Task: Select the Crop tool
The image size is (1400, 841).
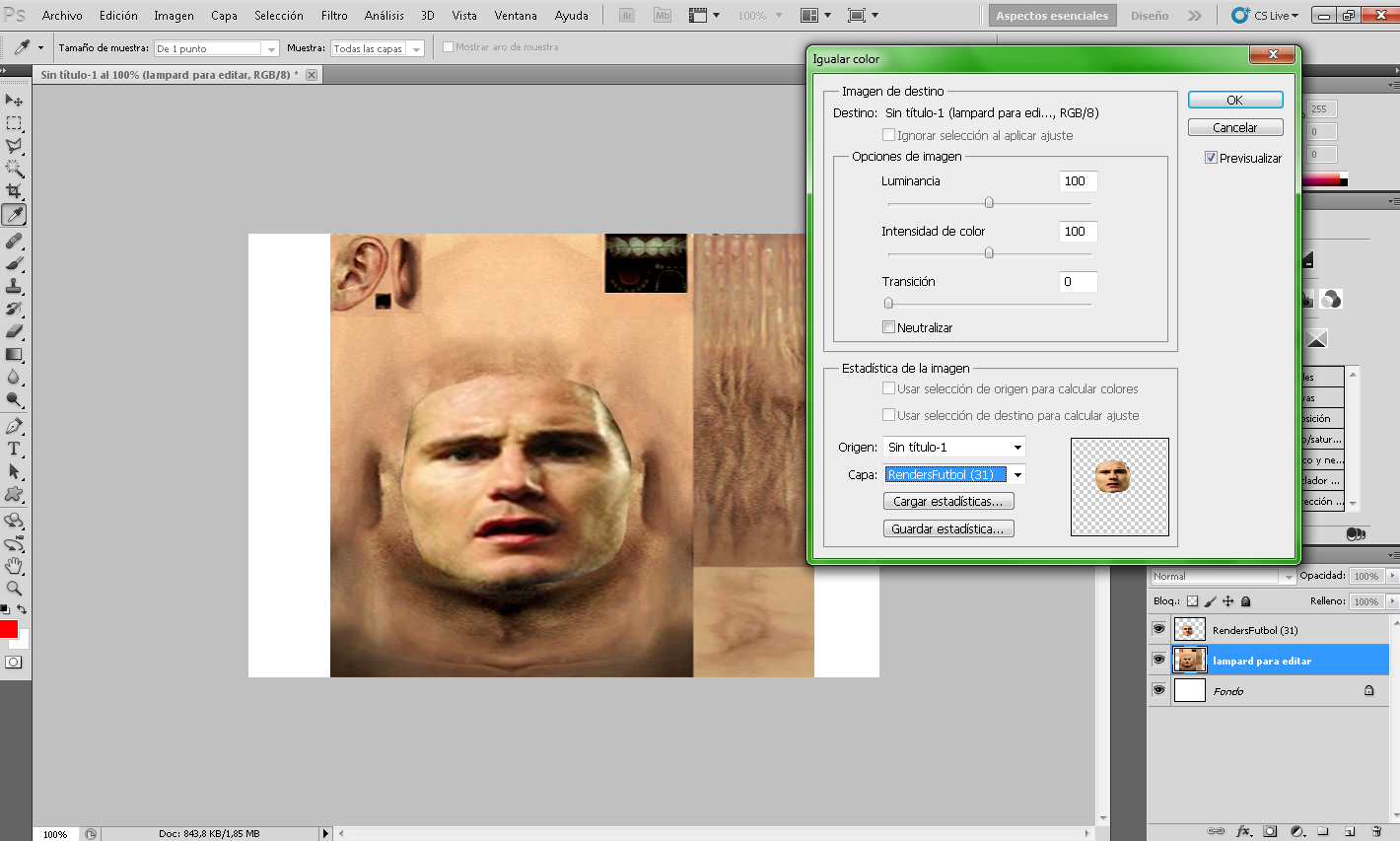Action: pyautogui.click(x=14, y=191)
